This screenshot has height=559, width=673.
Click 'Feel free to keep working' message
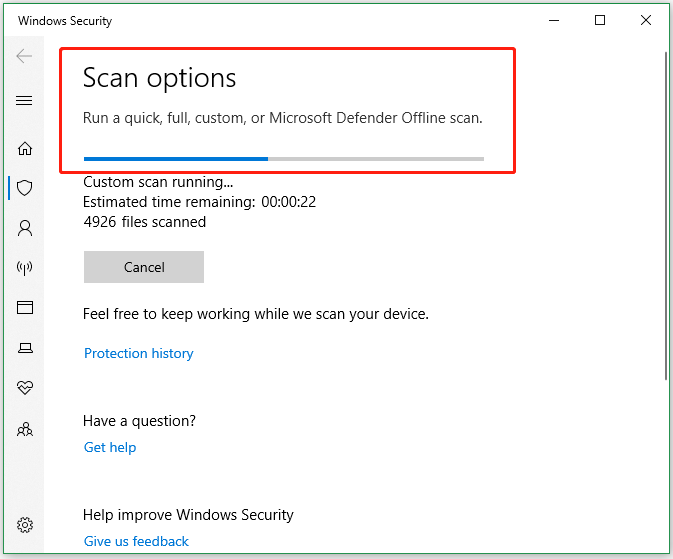coord(256,314)
